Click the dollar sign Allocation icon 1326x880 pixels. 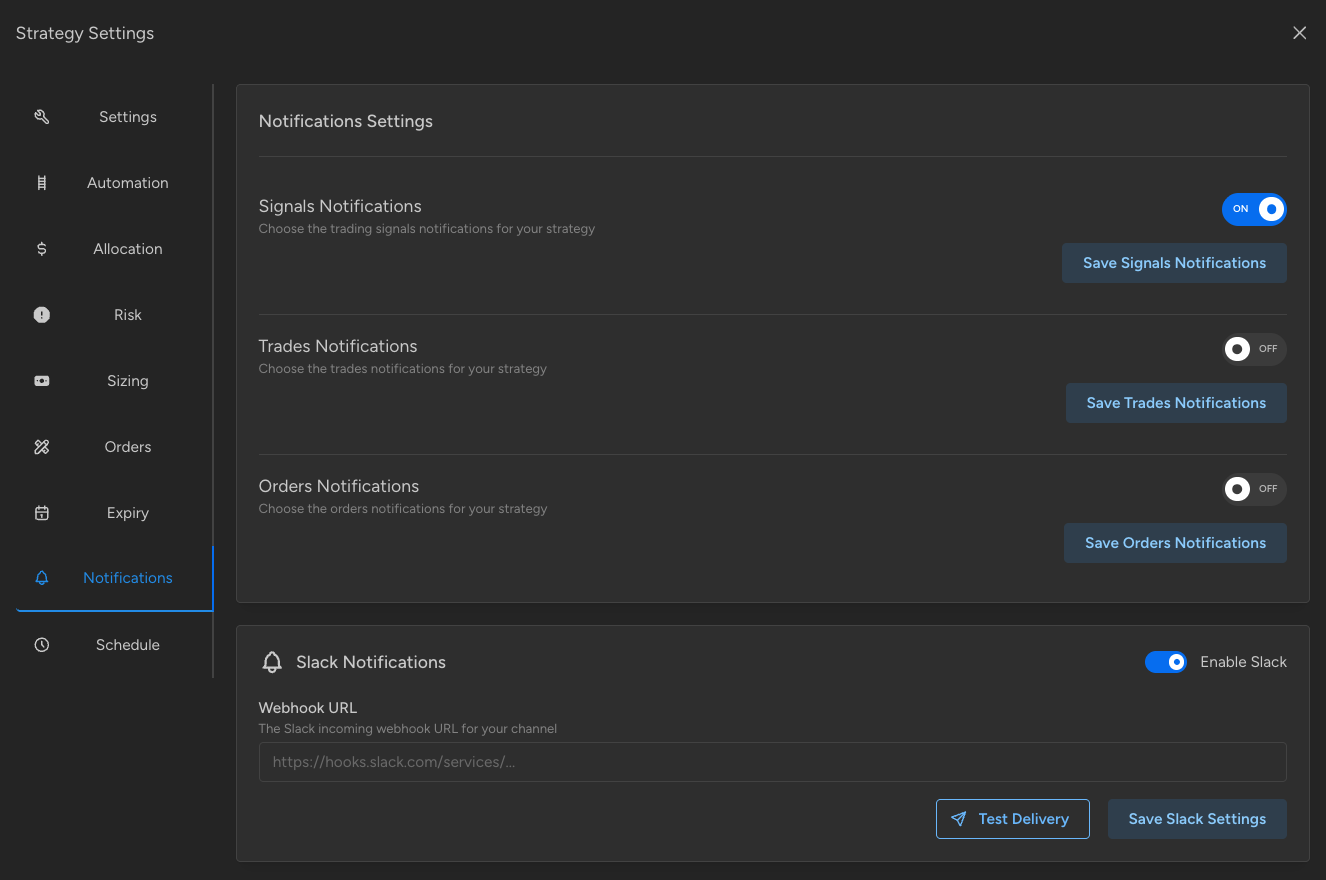41,249
